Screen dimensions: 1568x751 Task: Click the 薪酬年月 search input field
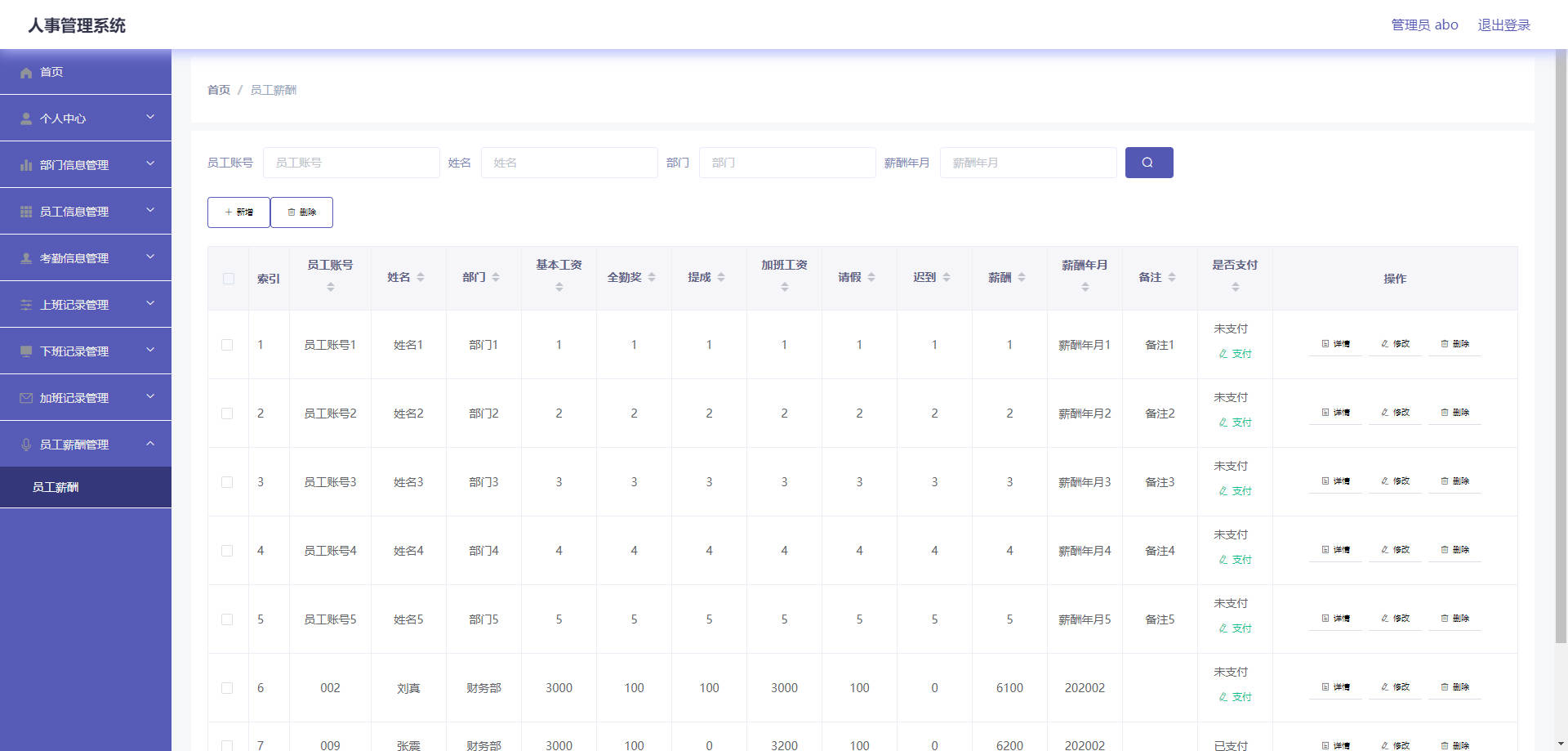tap(1028, 163)
